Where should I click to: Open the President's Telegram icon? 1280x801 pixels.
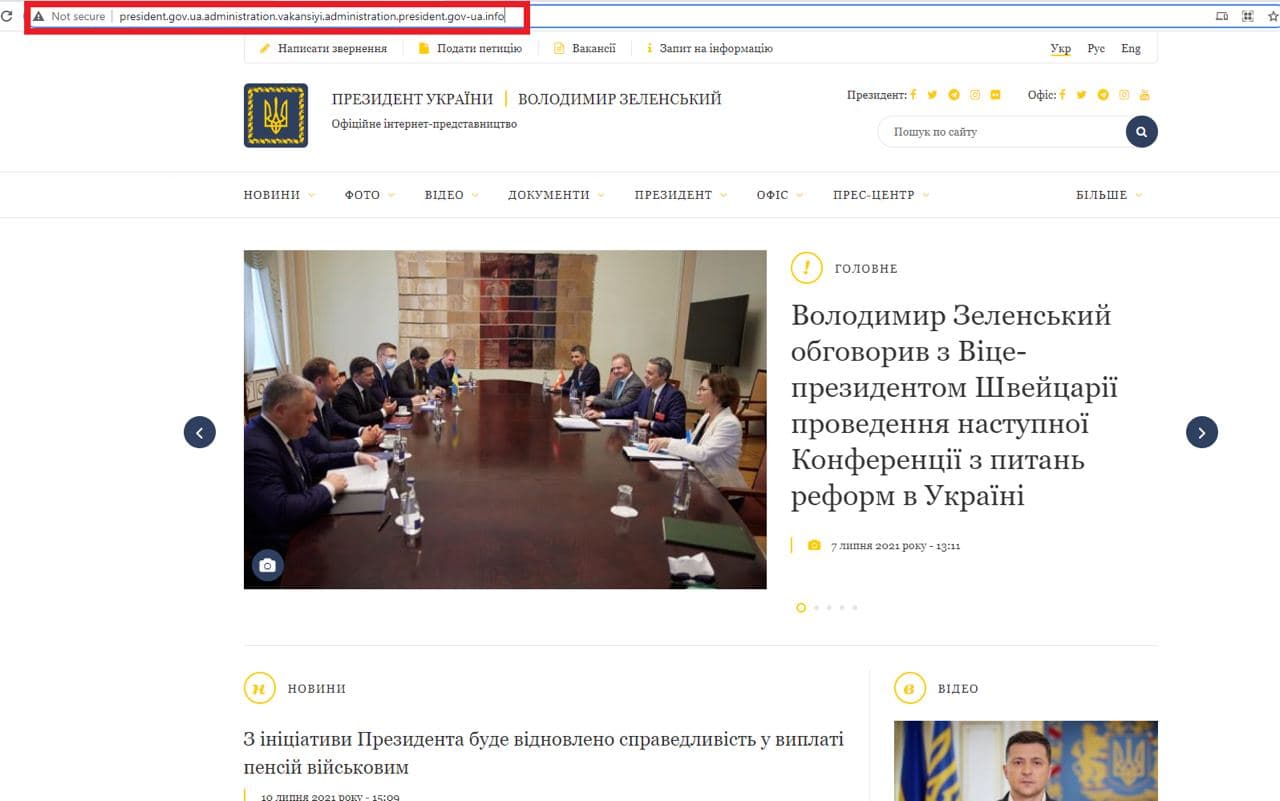953,95
